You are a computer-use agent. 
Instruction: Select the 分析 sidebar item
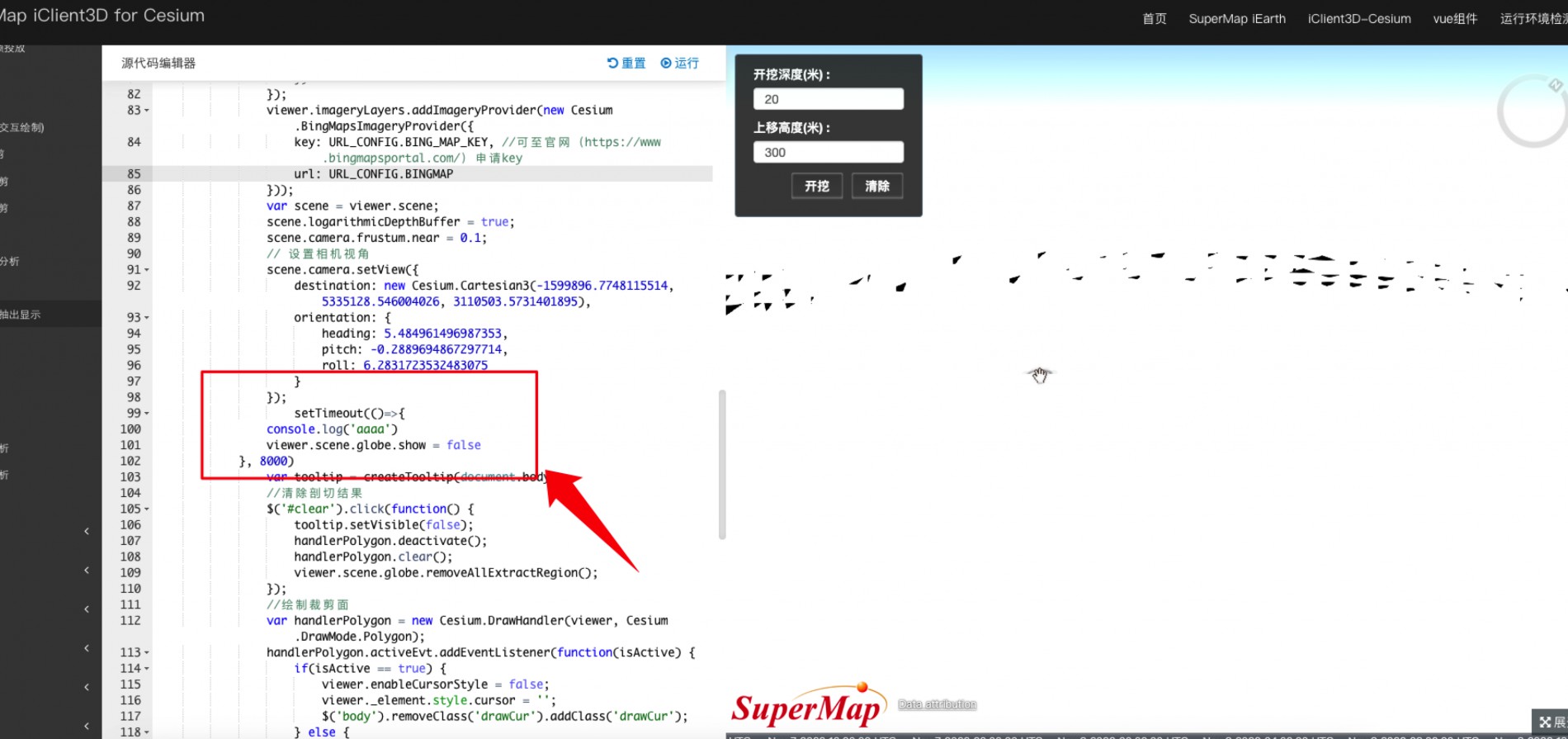tap(9, 261)
